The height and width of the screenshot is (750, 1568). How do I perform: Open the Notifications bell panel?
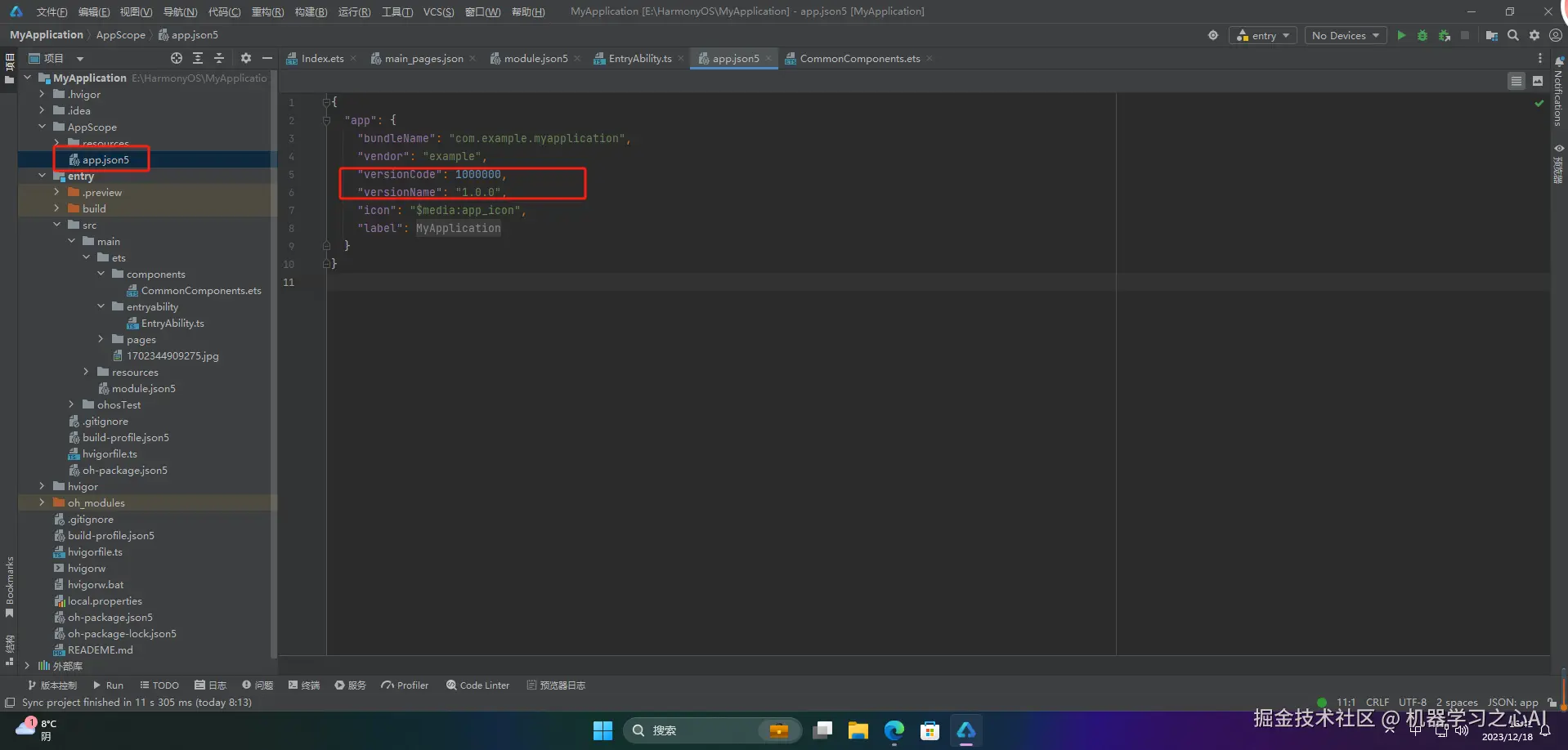(x=1559, y=92)
